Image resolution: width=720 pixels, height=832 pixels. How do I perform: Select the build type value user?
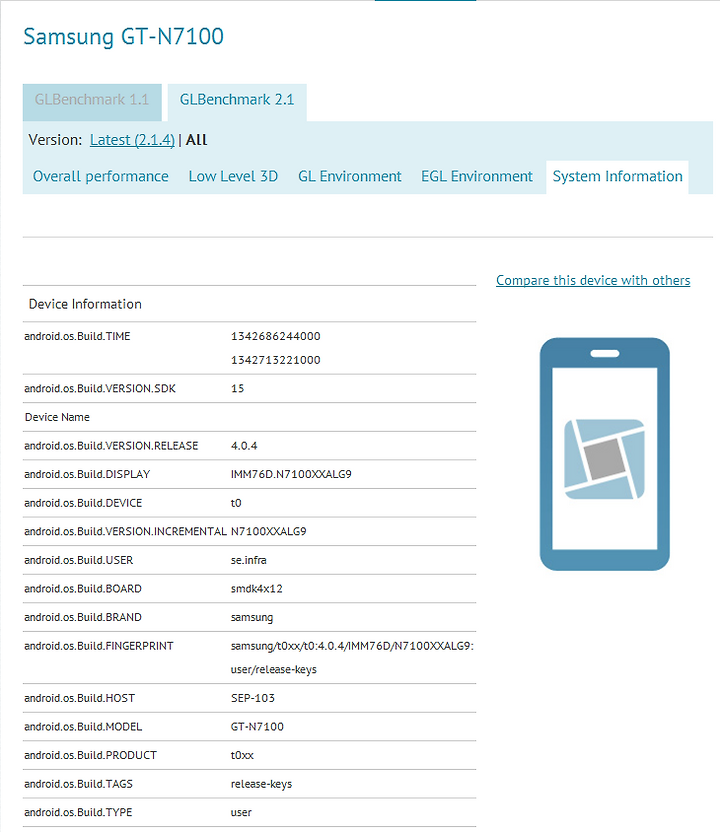[x=241, y=812]
